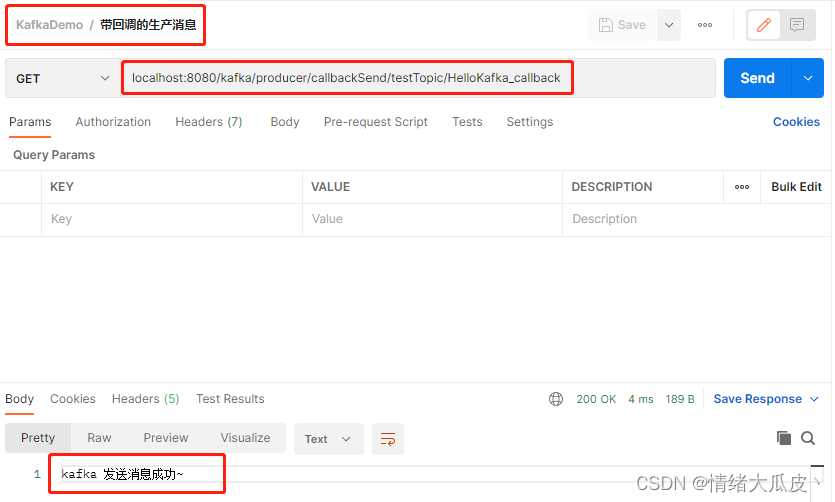Select the response Body tab

click(x=20, y=399)
